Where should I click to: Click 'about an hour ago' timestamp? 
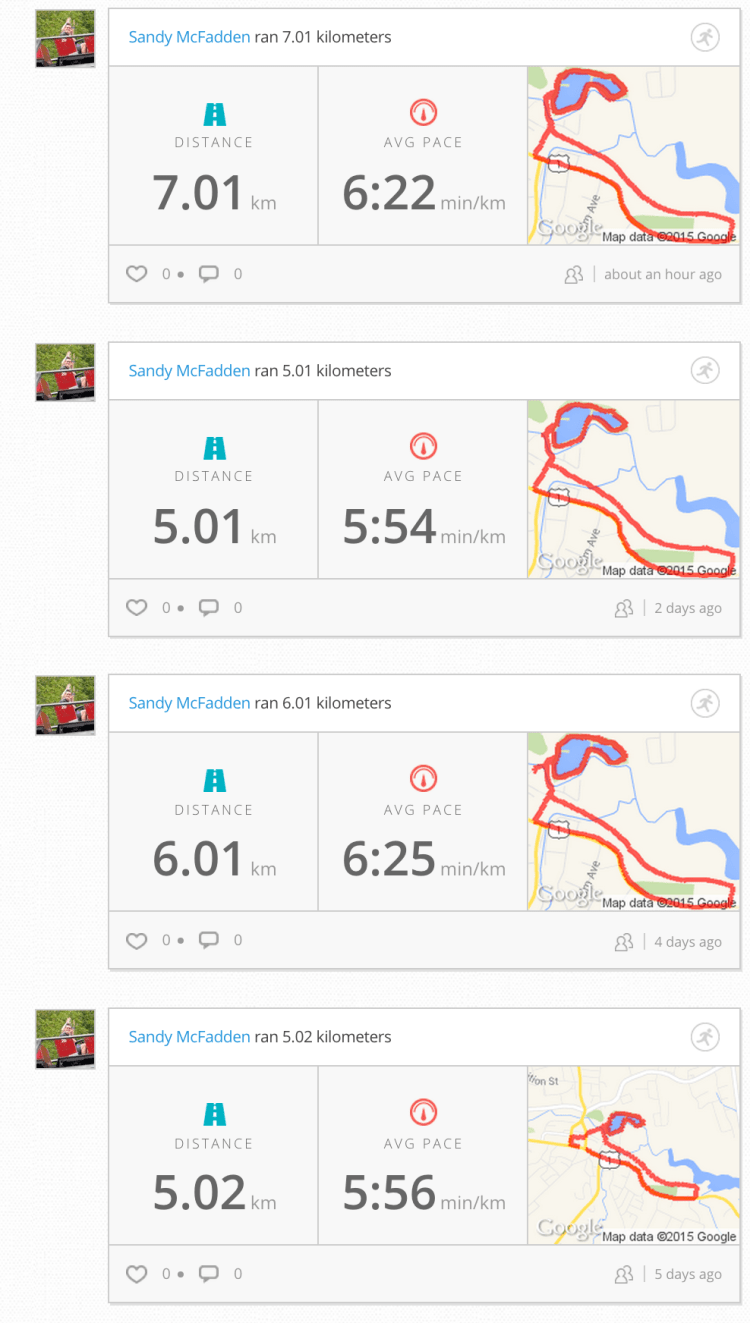(662, 275)
